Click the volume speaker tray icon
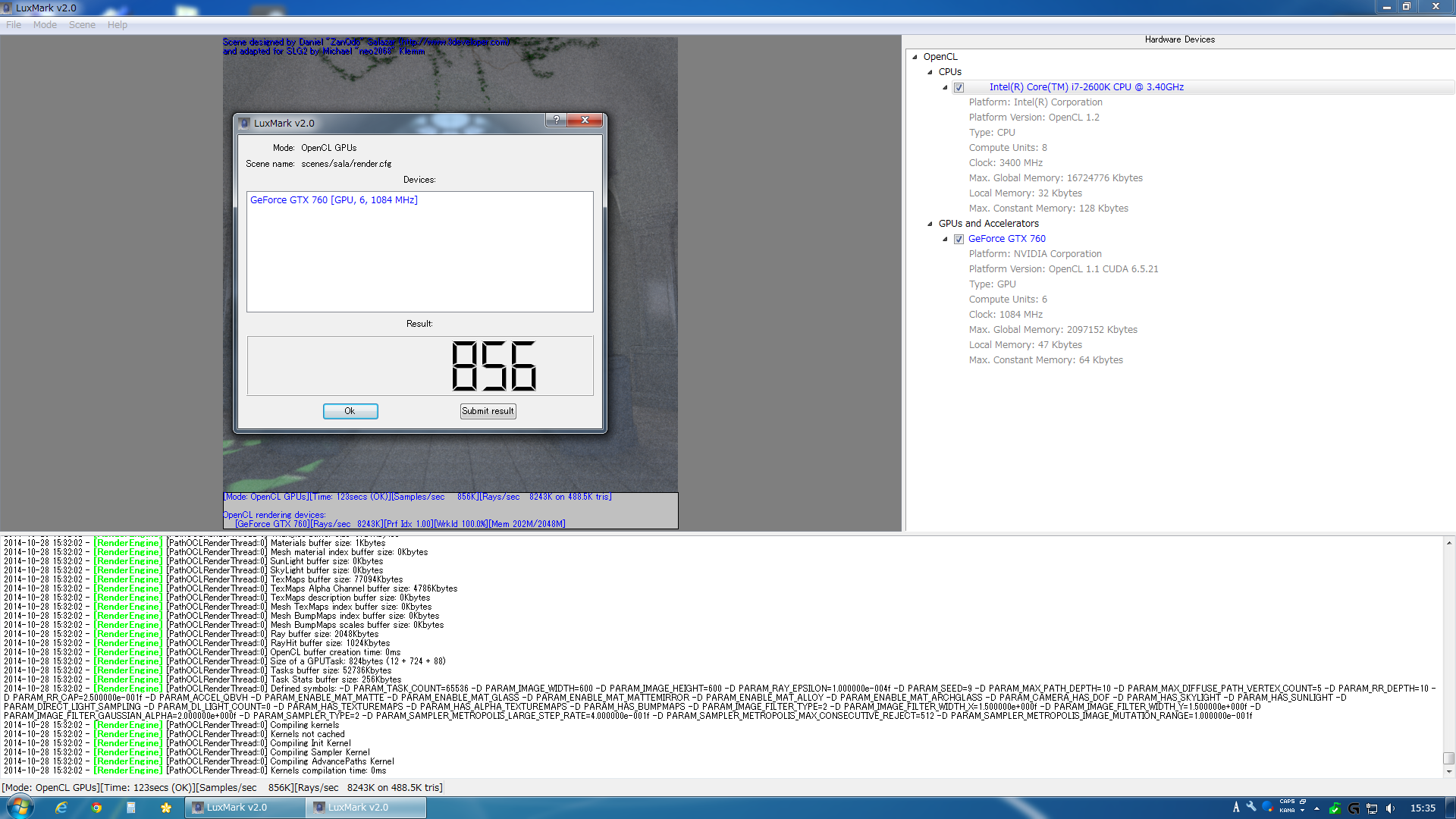This screenshot has height=819, width=1456. coord(1390,808)
